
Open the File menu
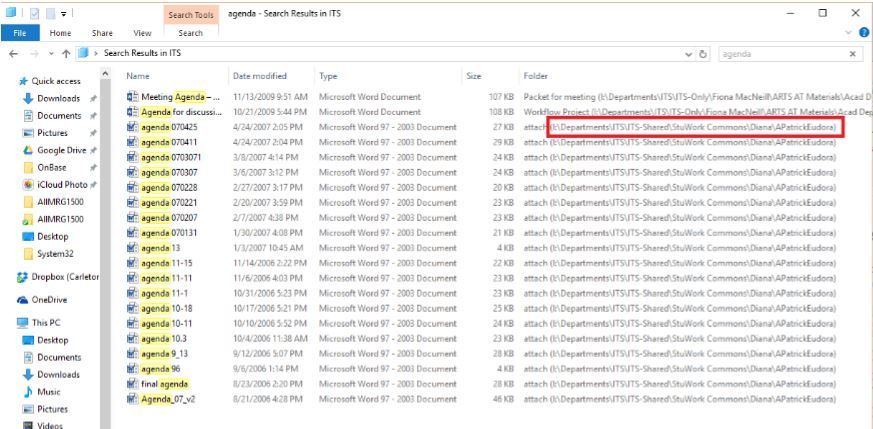(x=17, y=33)
